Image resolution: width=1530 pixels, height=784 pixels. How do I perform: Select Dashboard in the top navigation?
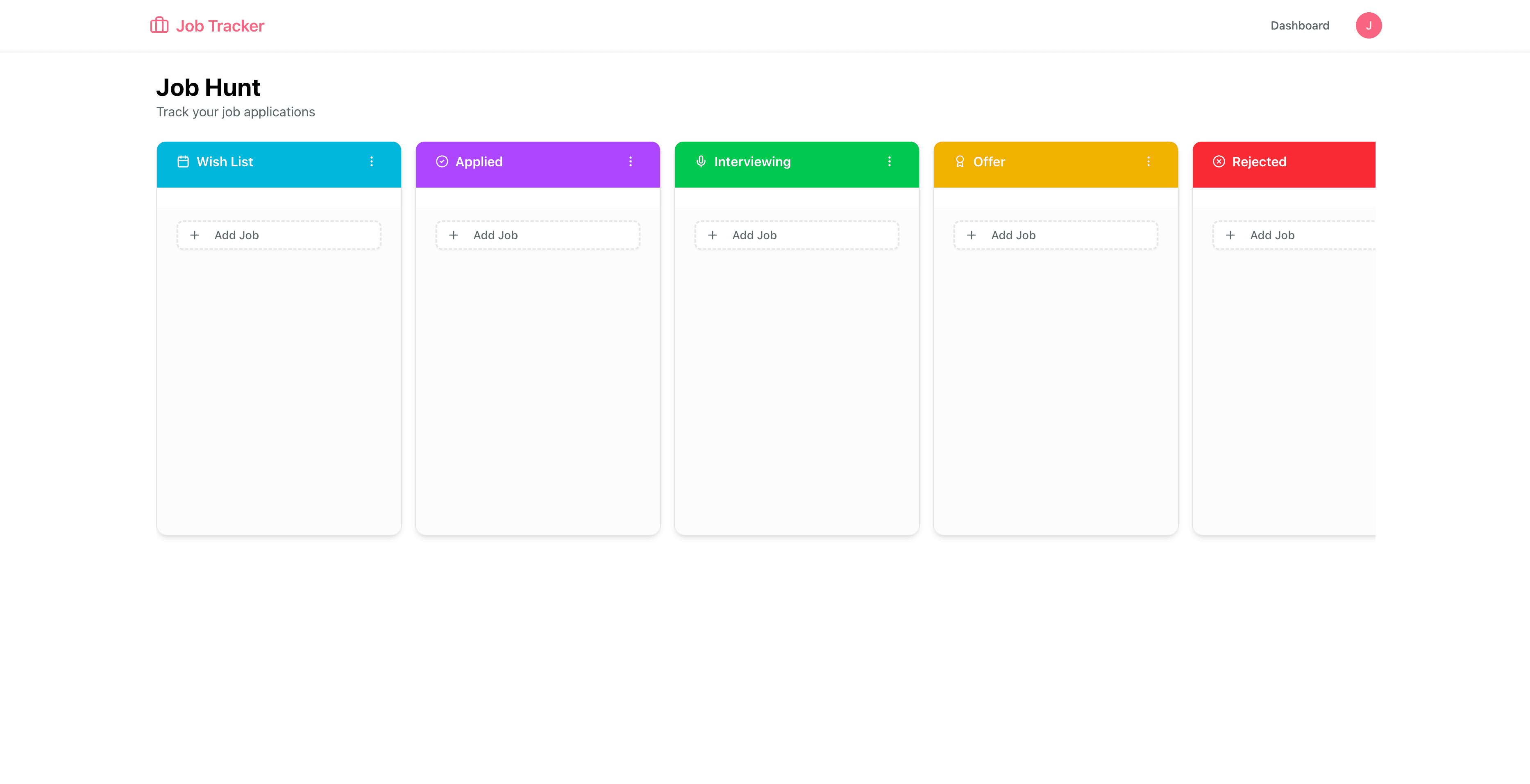click(1300, 25)
